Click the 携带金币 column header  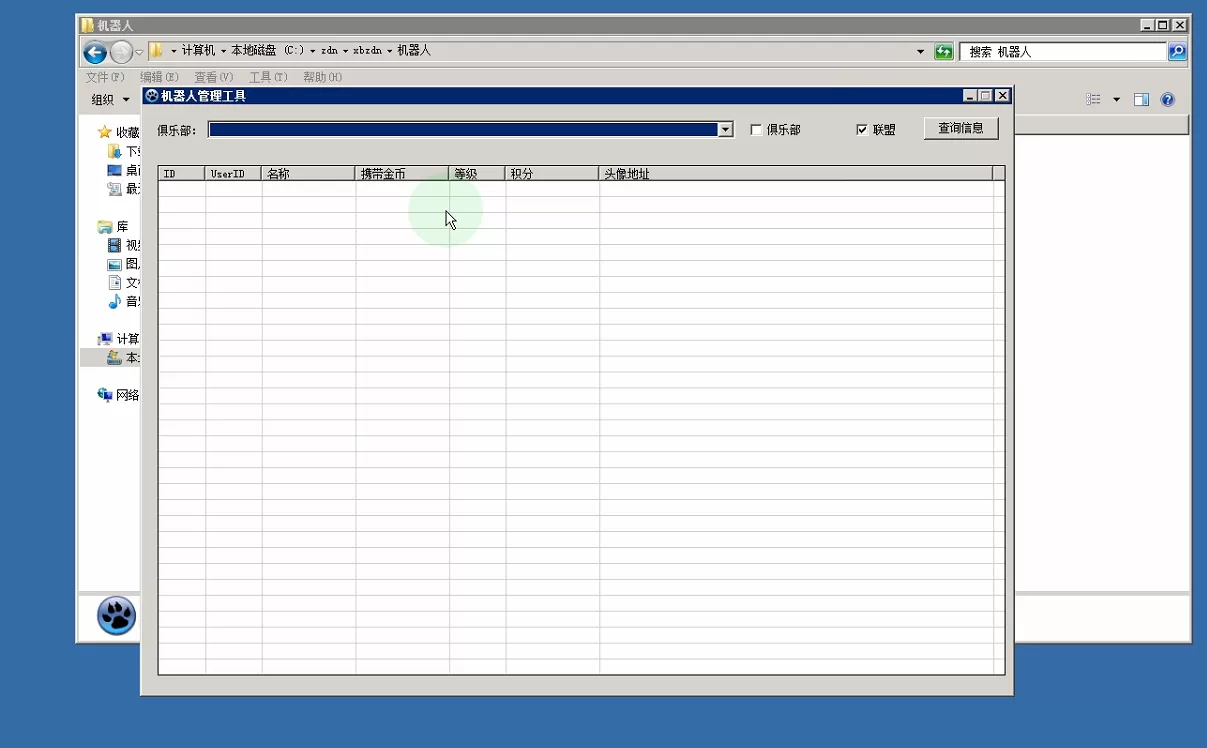401,174
